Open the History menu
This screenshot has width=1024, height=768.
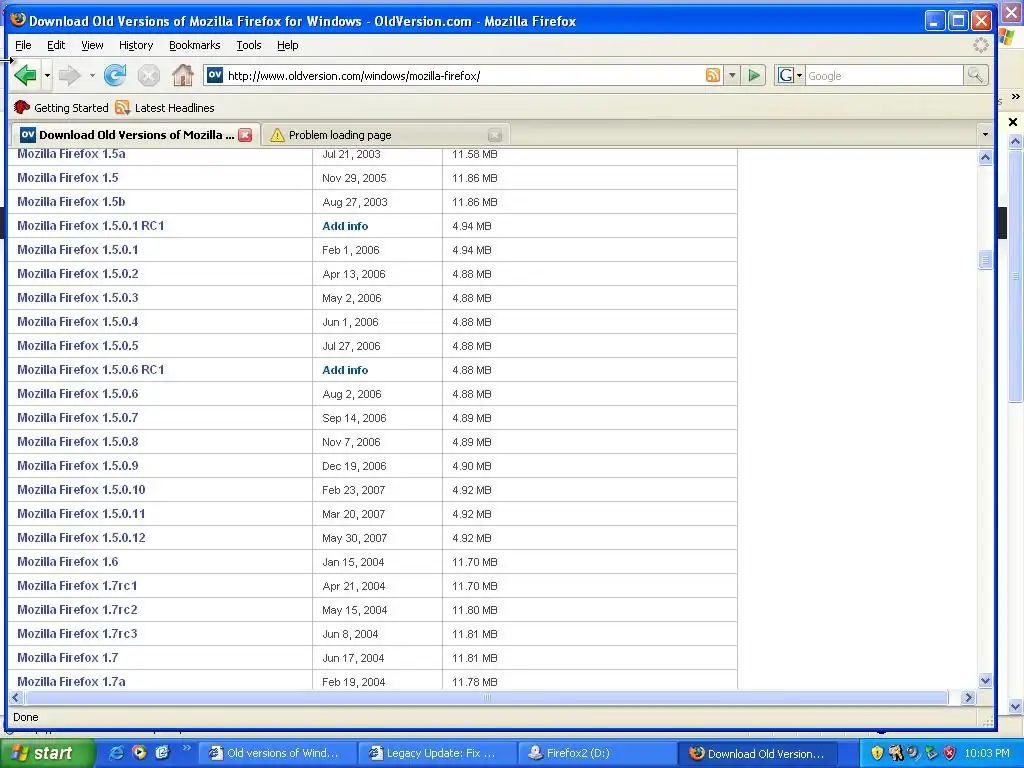(136, 45)
